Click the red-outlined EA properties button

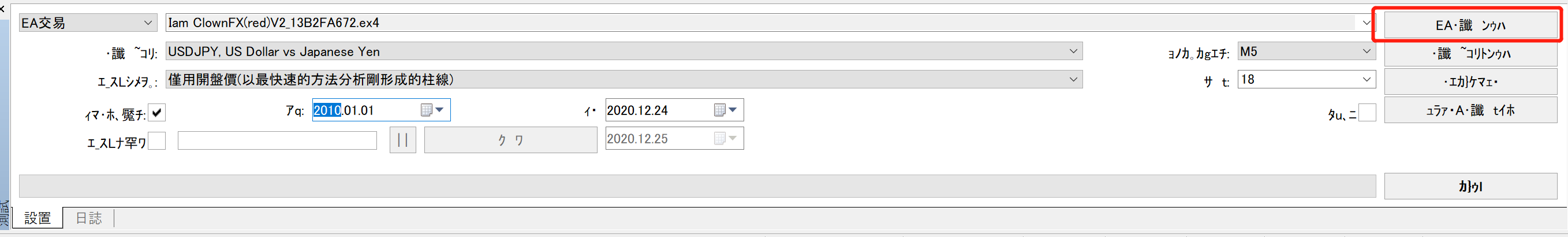(x=1470, y=25)
